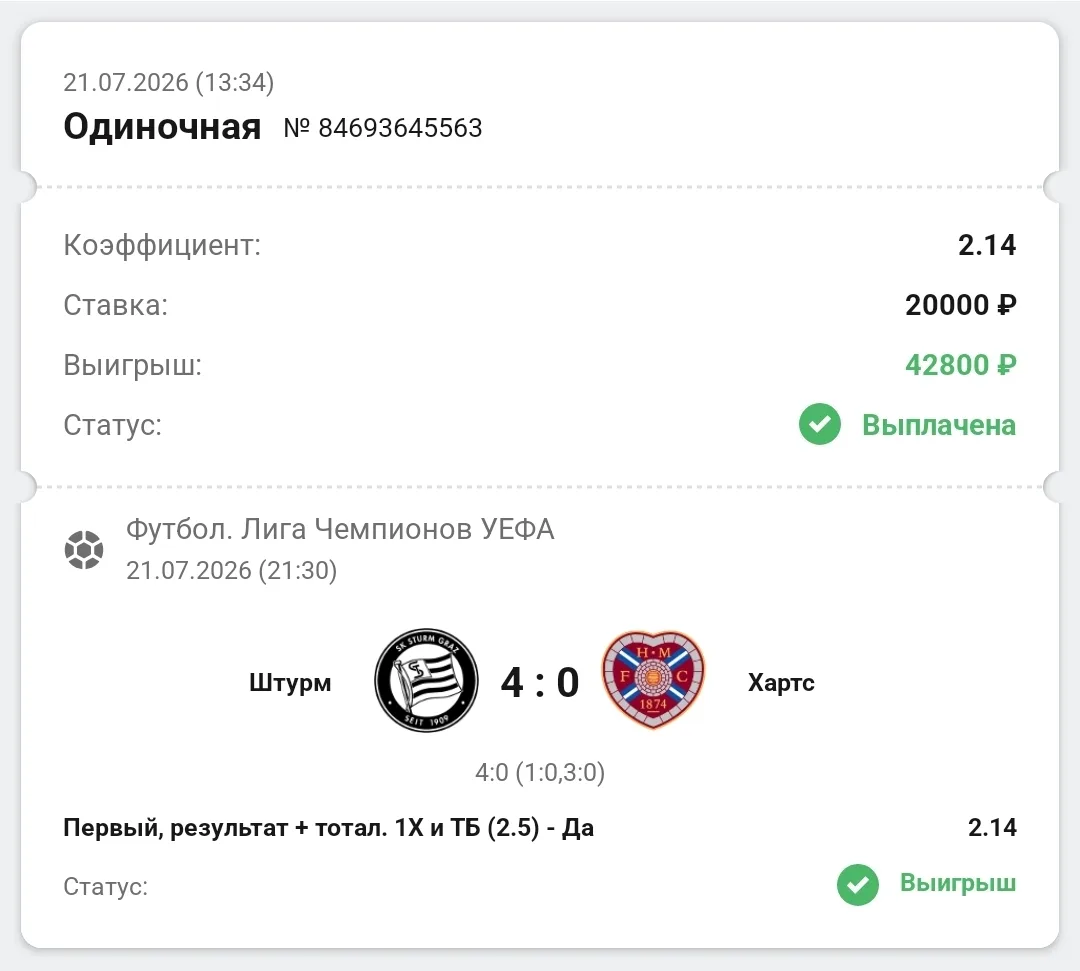Click the bet market 1Х и ТБ (2.5) line
The width and height of the screenshot is (1080, 971).
pyautogui.click(x=329, y=827)
